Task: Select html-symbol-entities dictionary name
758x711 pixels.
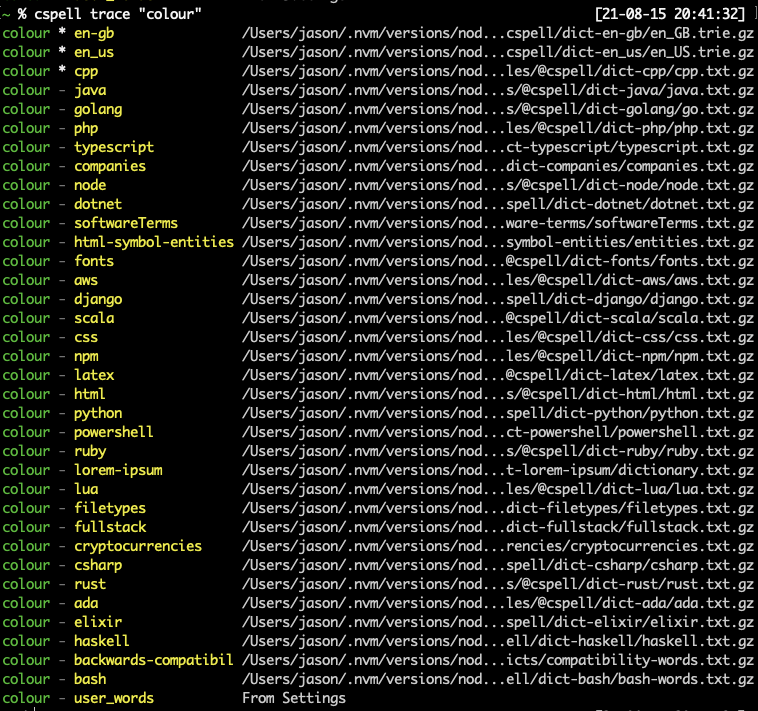Action: (x=154, y=242)
